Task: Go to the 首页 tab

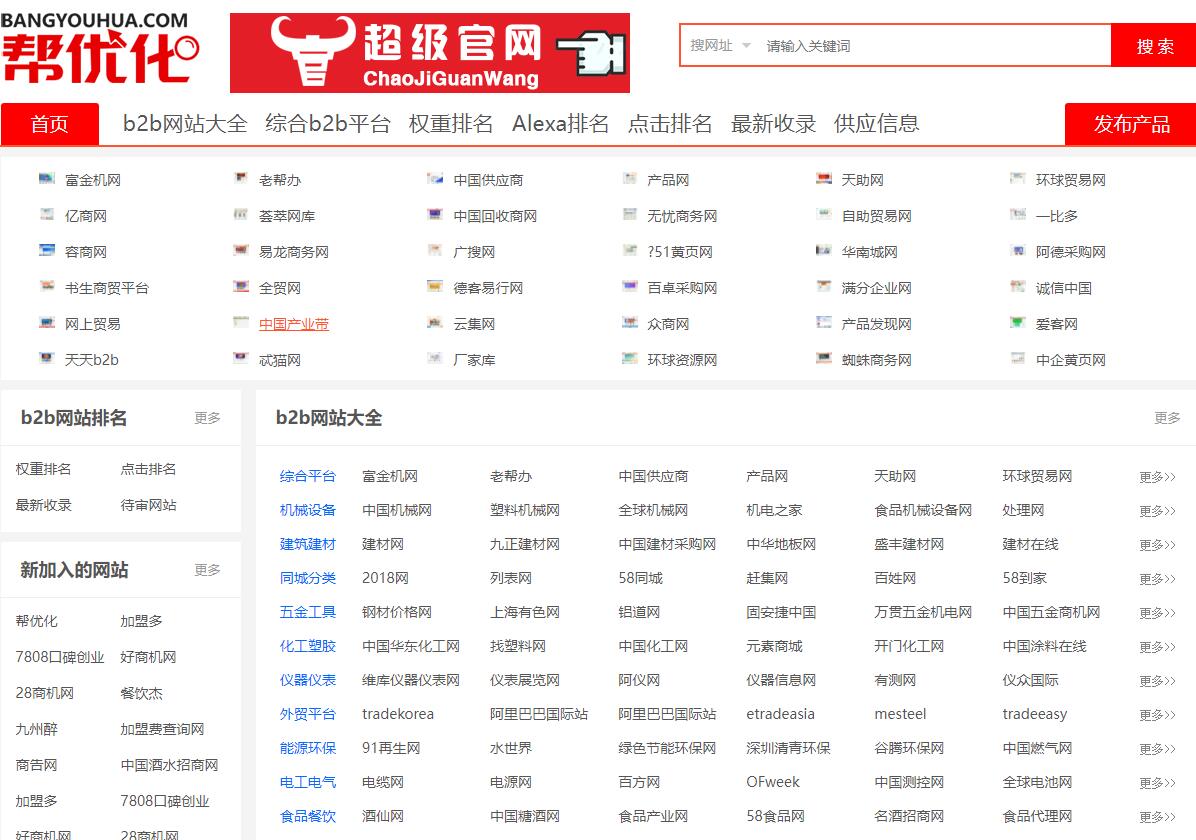Action: [x=50, y=124]
